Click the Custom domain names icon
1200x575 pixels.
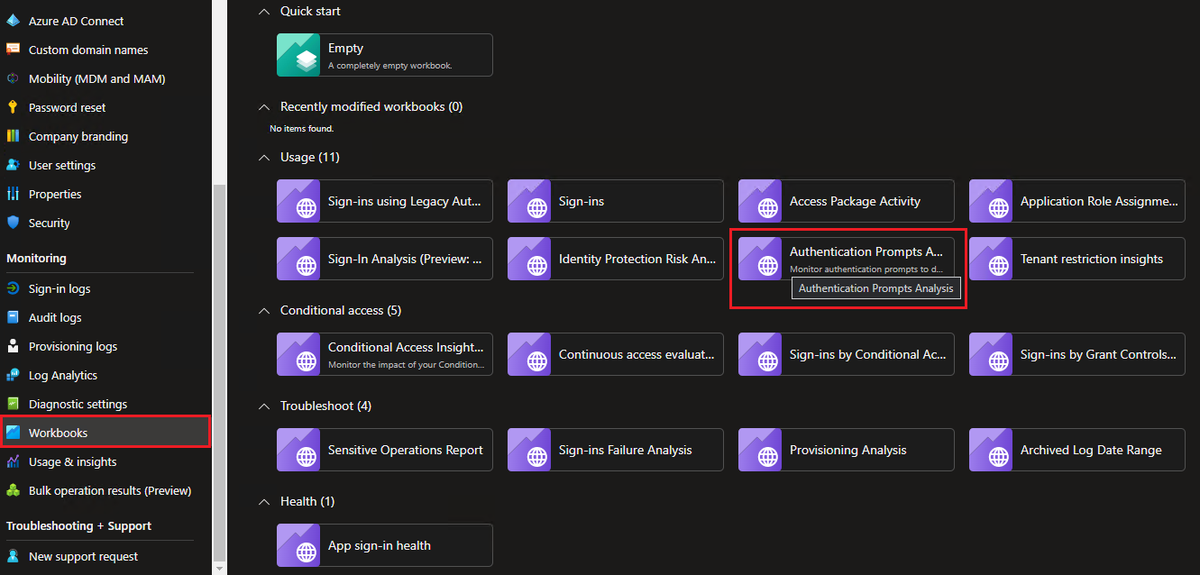pyautogui.click(x=13, y=50)
